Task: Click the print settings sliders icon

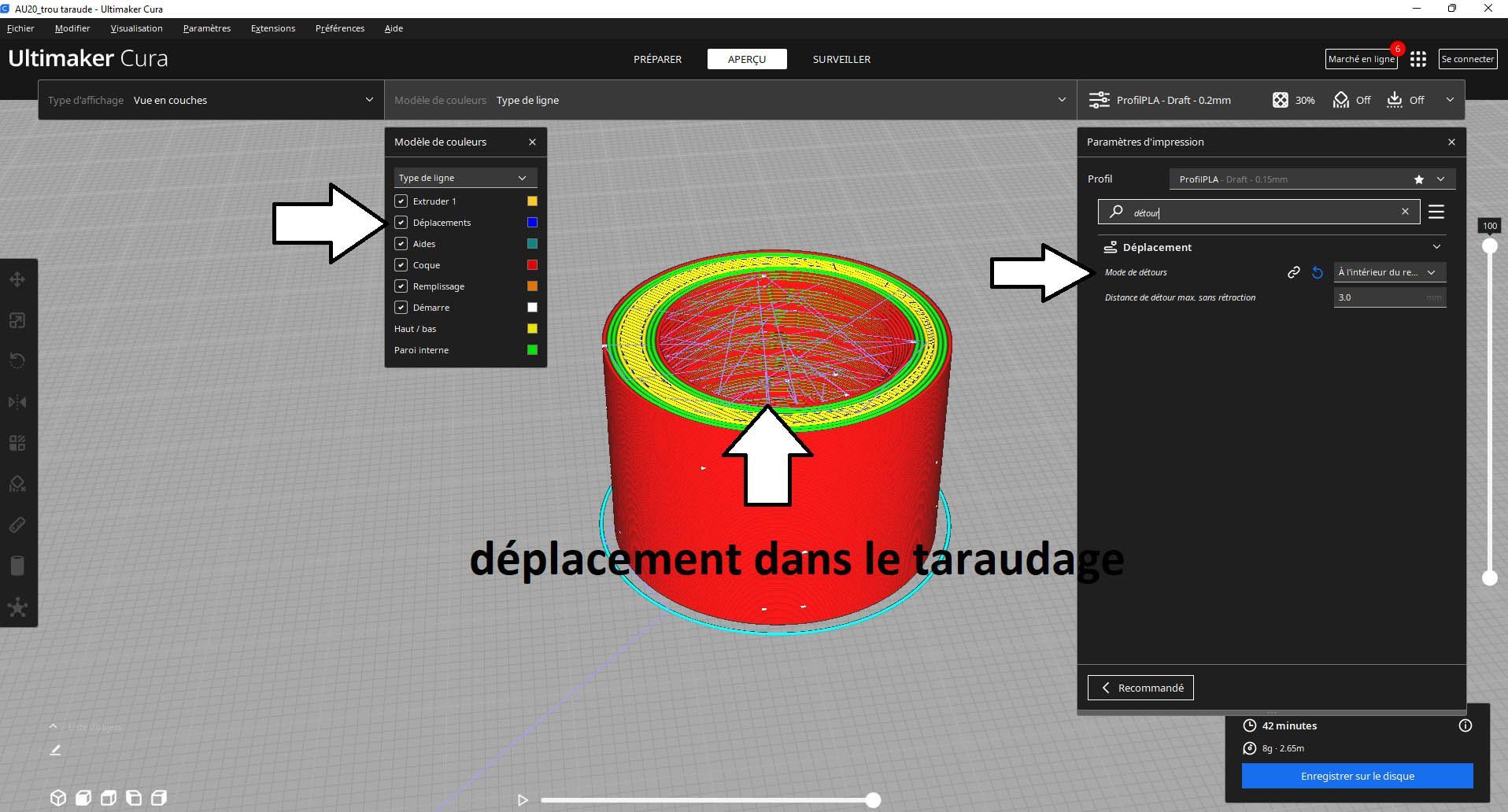Action: point(1099,100)
